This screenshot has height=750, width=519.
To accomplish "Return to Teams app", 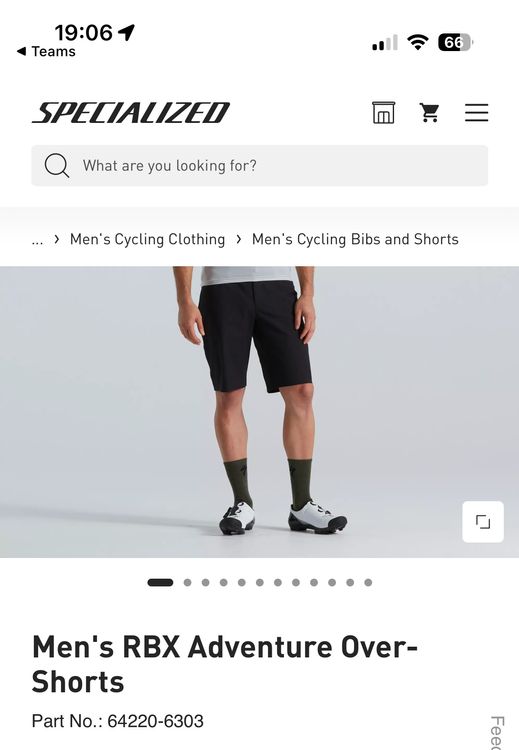I will (46, 51).
